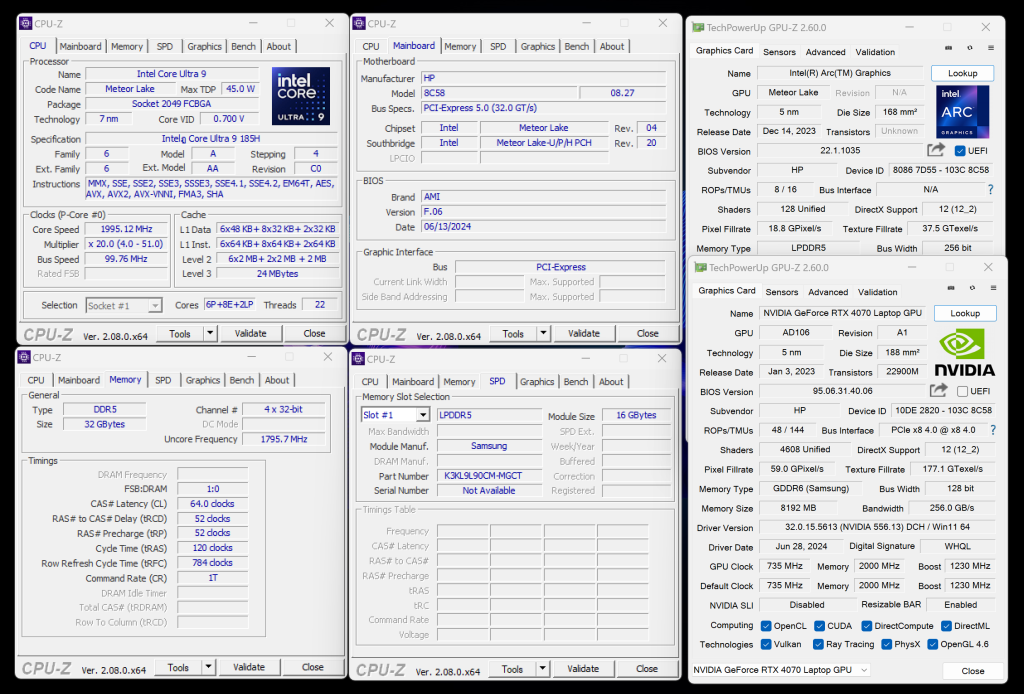This screenshot has height=694, width=1024.
Task: Switch to the About tab in the CPU-Z memory Timings window
Action: [x=277, y=380]
